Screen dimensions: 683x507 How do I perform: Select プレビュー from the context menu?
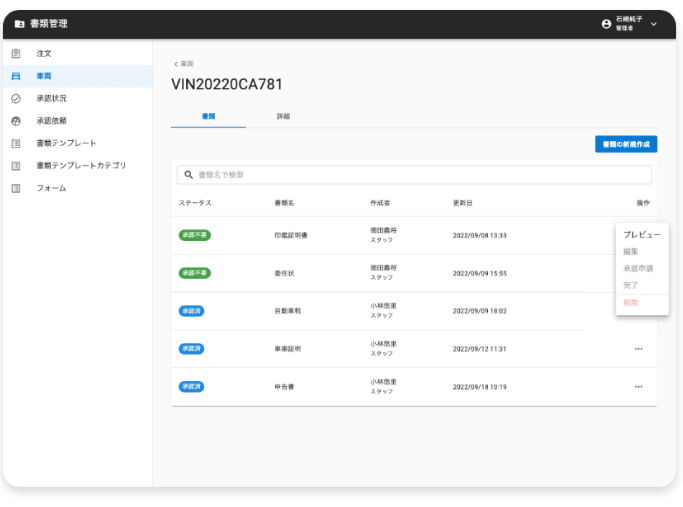[641, 234]
